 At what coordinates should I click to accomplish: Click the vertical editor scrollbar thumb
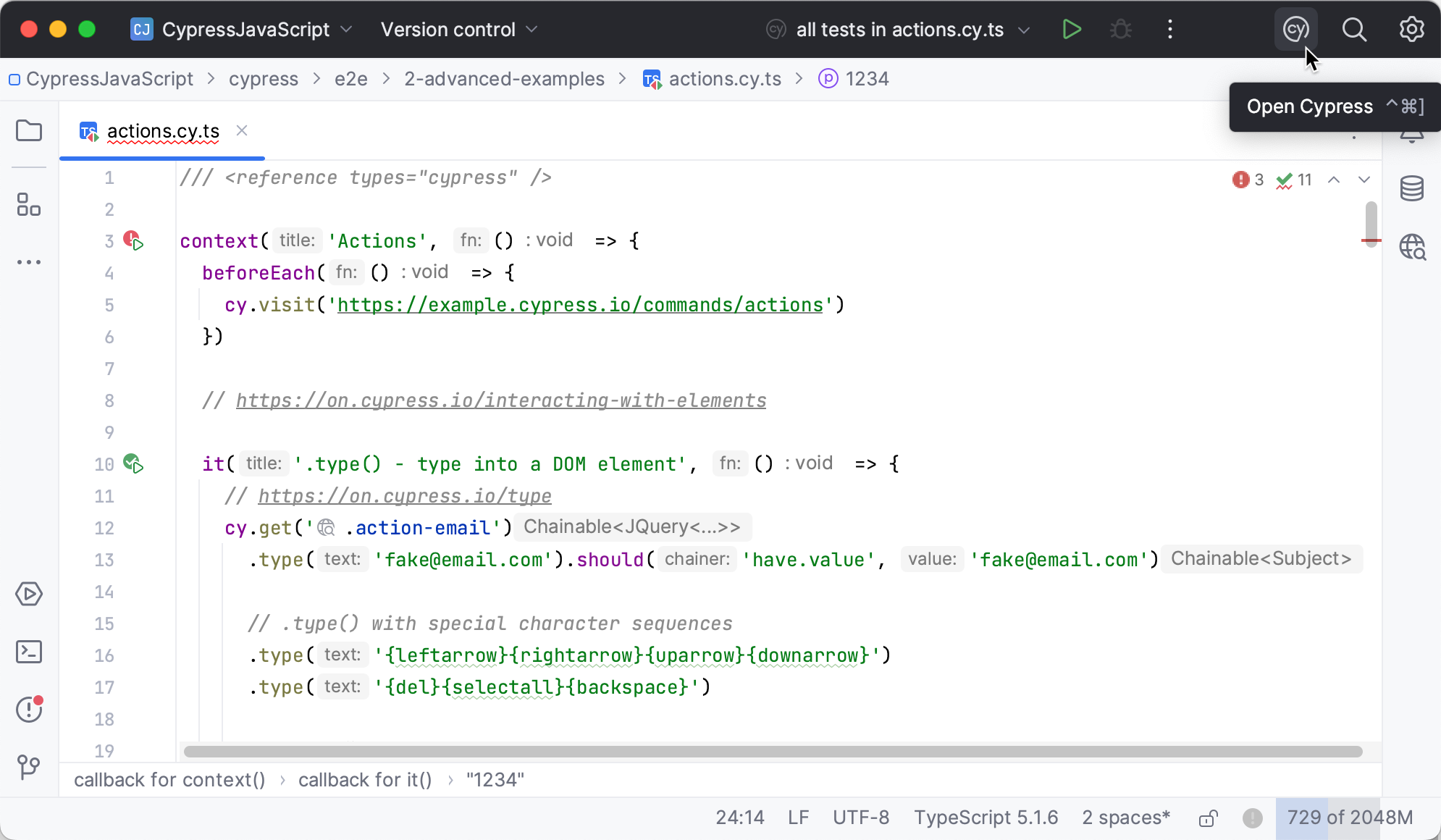[1371, 224]
